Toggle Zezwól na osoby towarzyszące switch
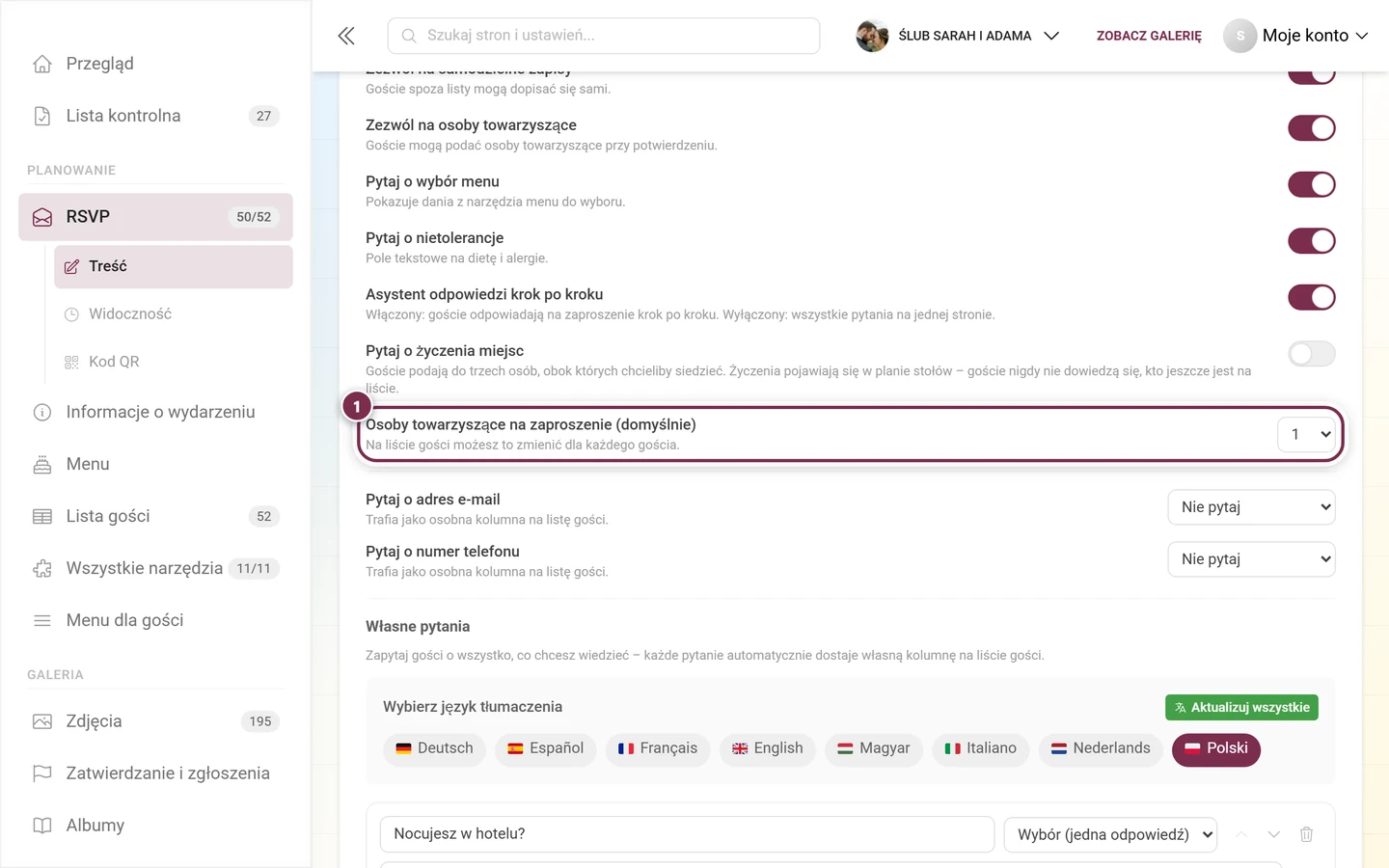The image size is (1389, 868). (x=1312, y=128)
